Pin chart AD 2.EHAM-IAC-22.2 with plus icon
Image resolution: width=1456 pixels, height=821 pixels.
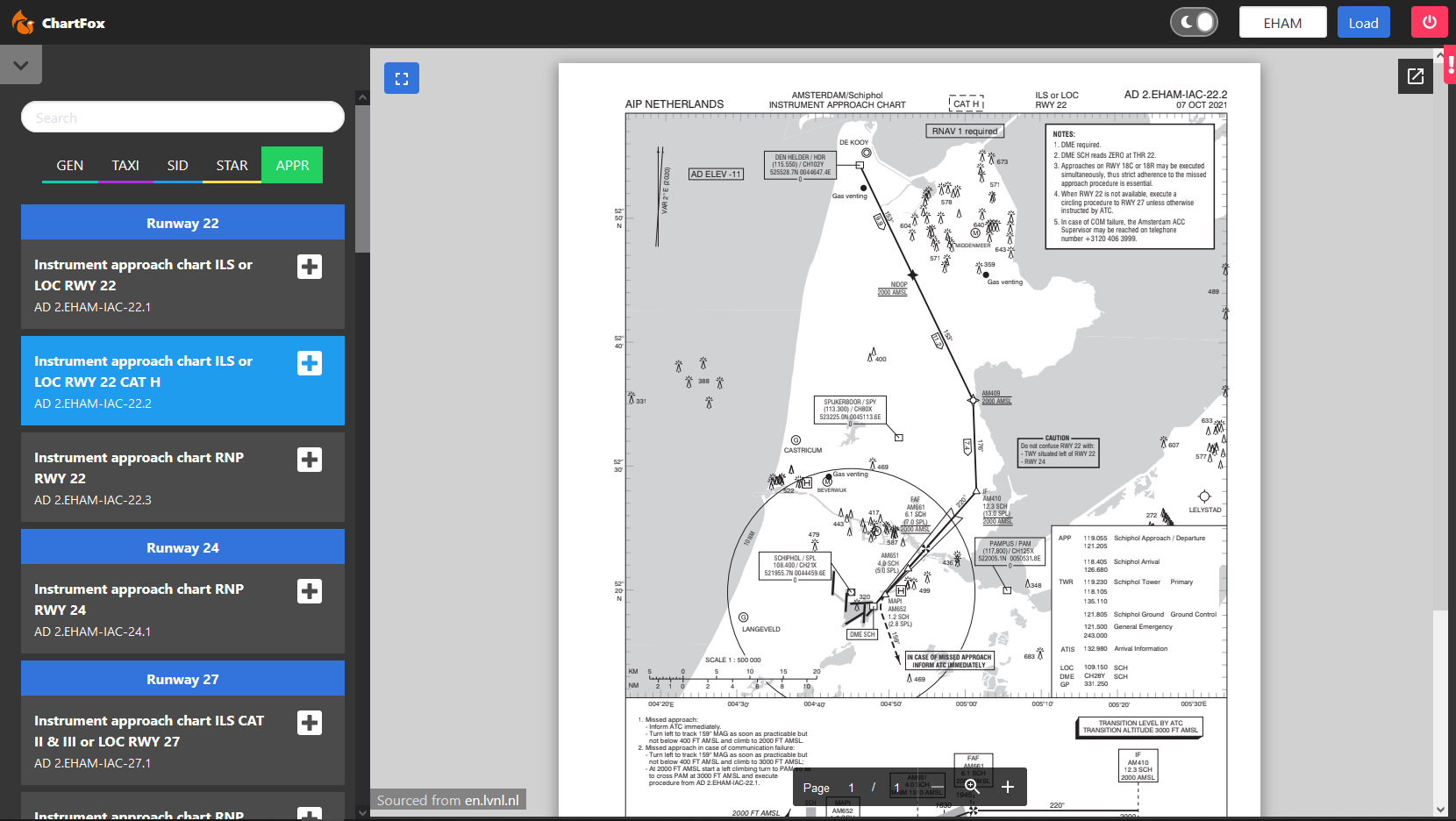pyautogui.click(x=310, y=363)
